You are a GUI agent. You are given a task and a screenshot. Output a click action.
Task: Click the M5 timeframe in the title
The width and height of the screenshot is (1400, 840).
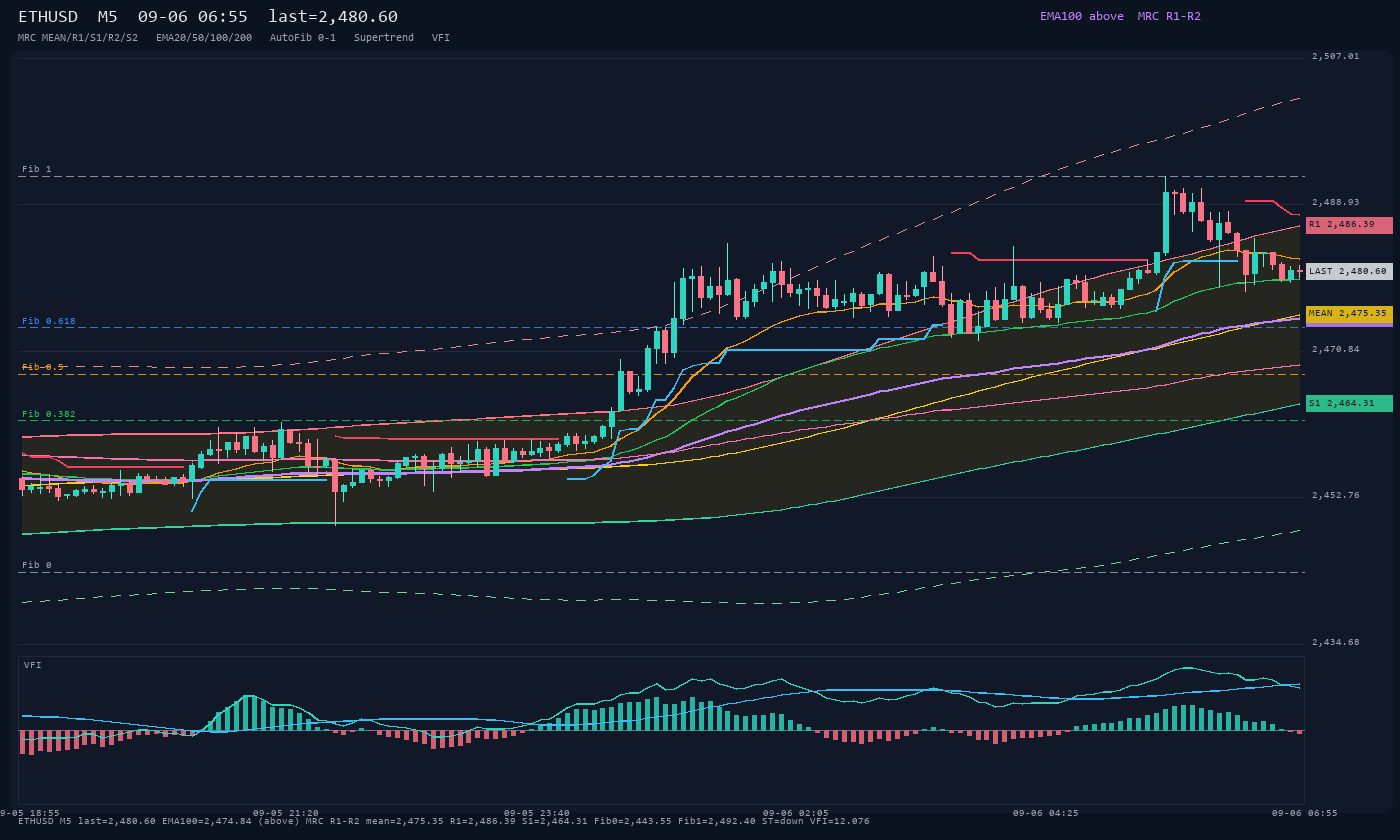point(108,16)
